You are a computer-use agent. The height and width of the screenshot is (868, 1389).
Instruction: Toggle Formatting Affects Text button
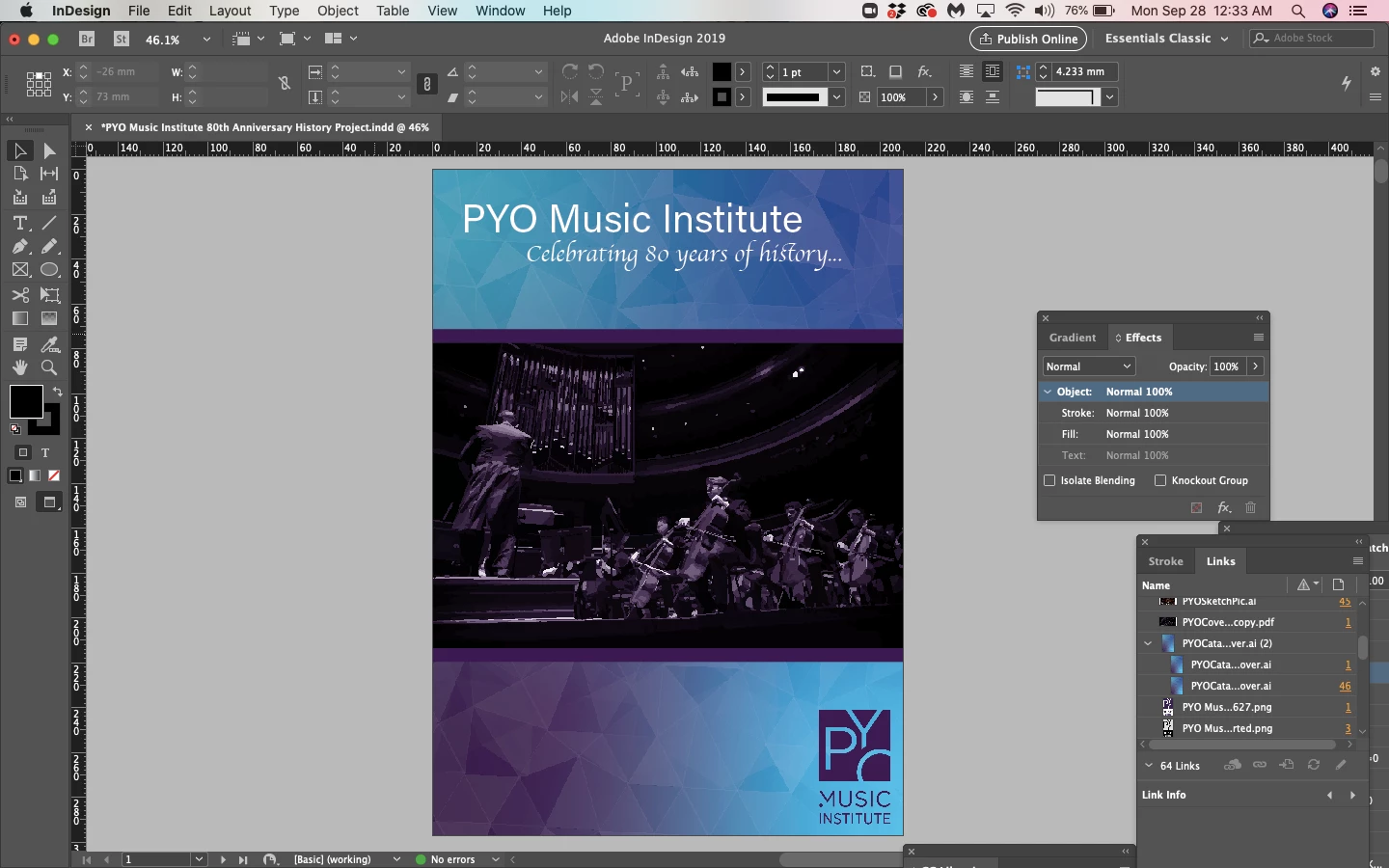coord(45,452)
